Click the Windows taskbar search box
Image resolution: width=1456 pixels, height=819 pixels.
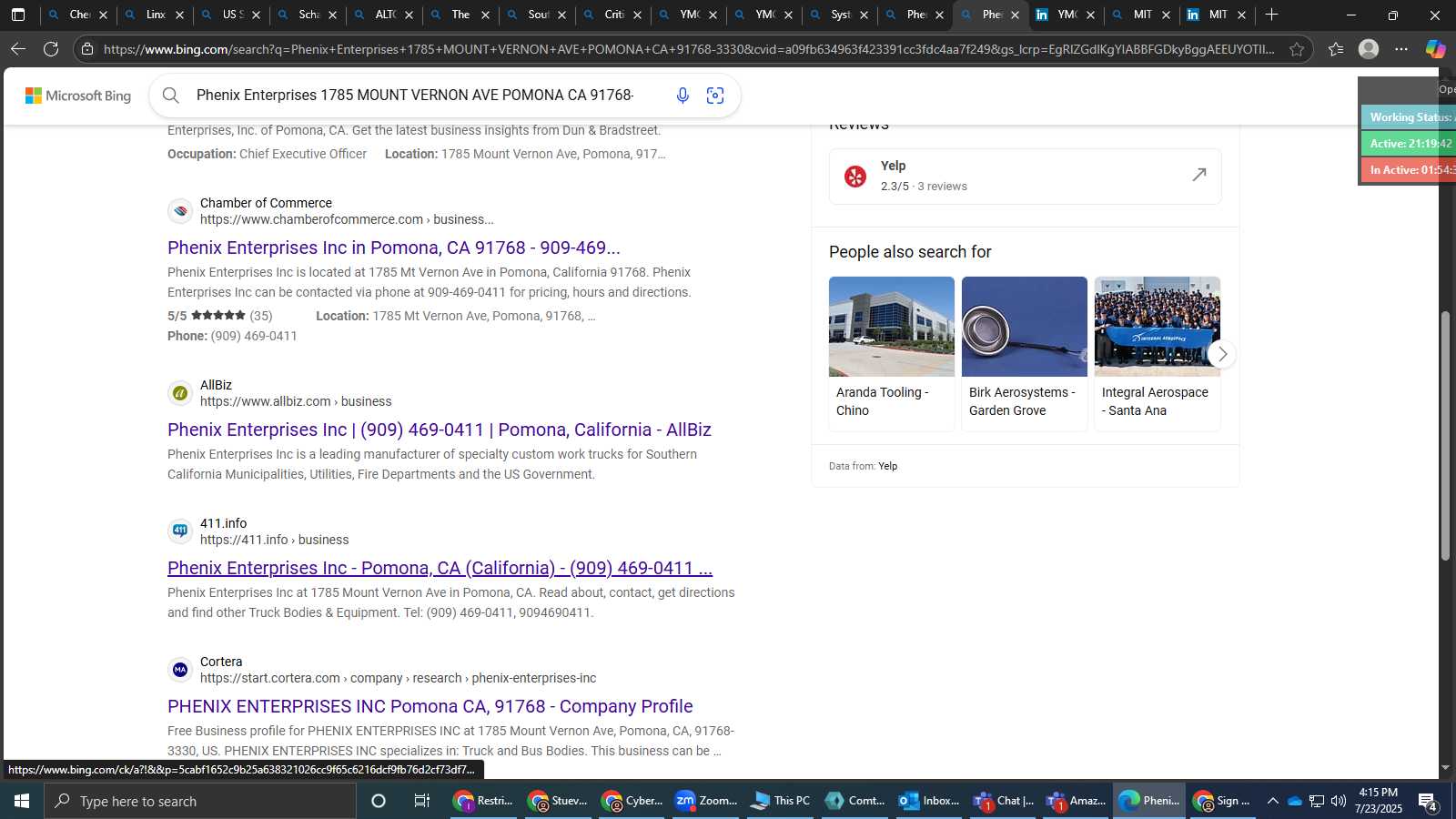tap(200, 801)
